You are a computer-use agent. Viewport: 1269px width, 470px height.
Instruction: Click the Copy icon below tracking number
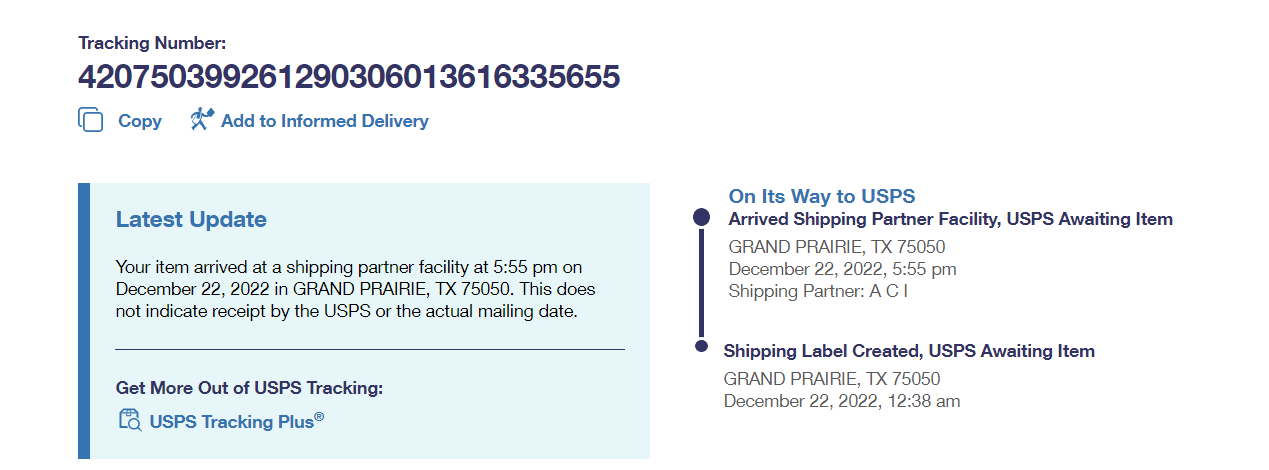pos(91,120)
